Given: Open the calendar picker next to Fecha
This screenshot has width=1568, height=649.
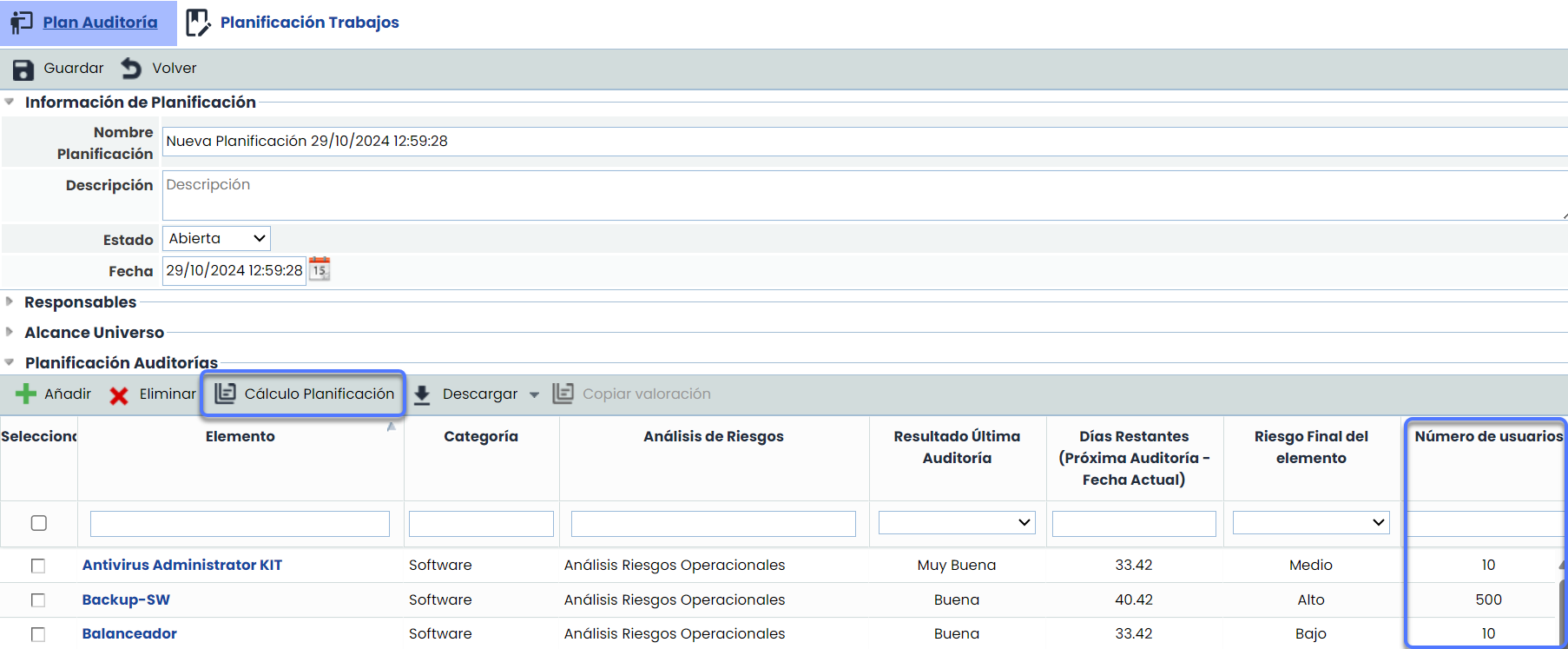Looking at the screenshot, I should [320, 269].
